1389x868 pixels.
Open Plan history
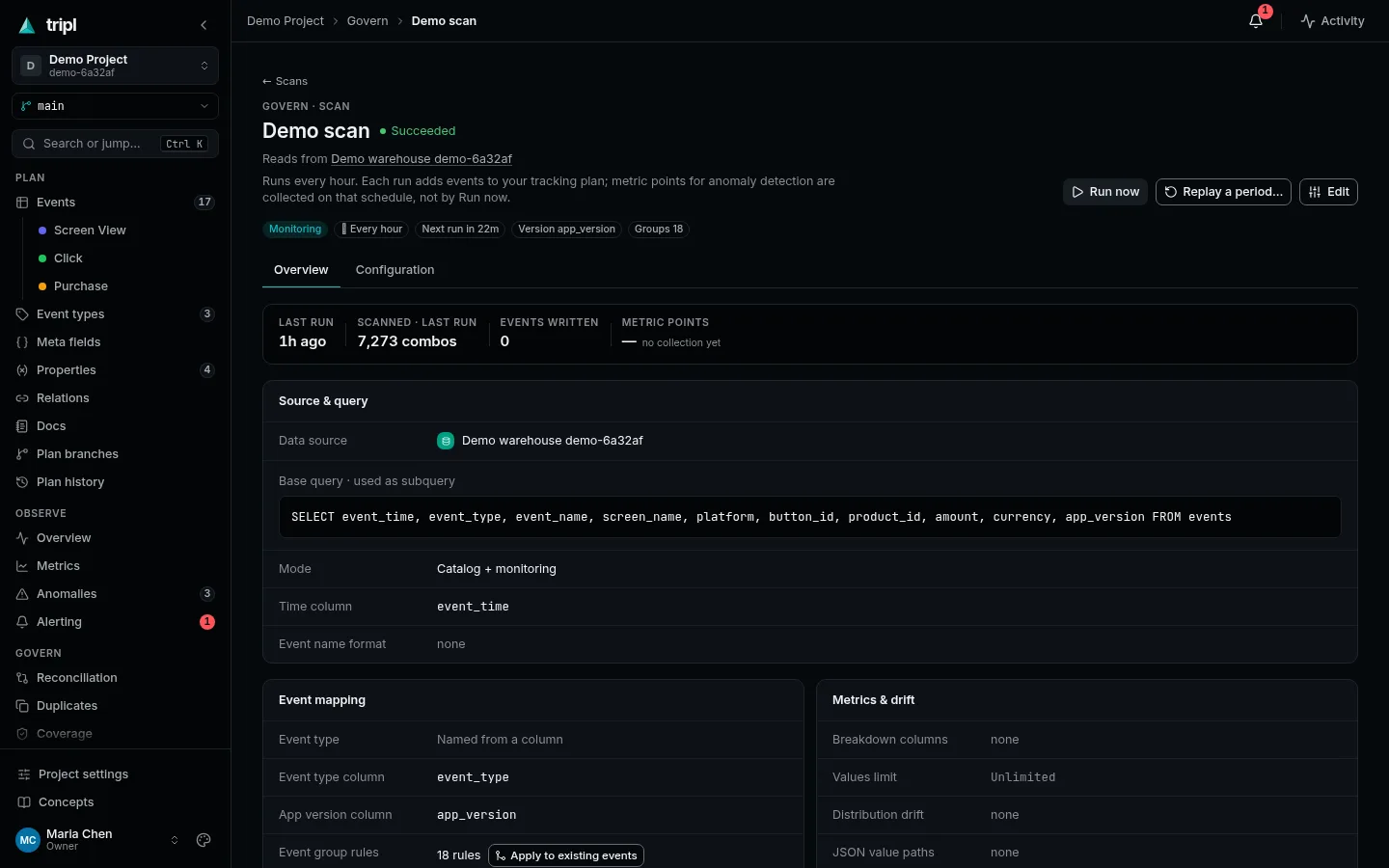point(115,482)
